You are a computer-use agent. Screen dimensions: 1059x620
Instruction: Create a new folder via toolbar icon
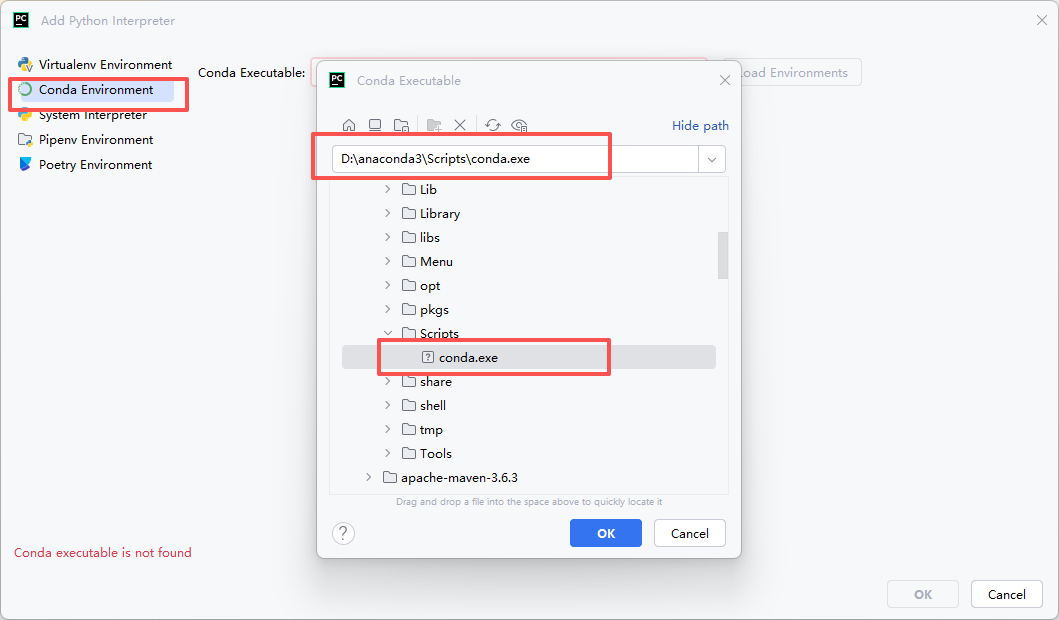click(x=434, y=125)
